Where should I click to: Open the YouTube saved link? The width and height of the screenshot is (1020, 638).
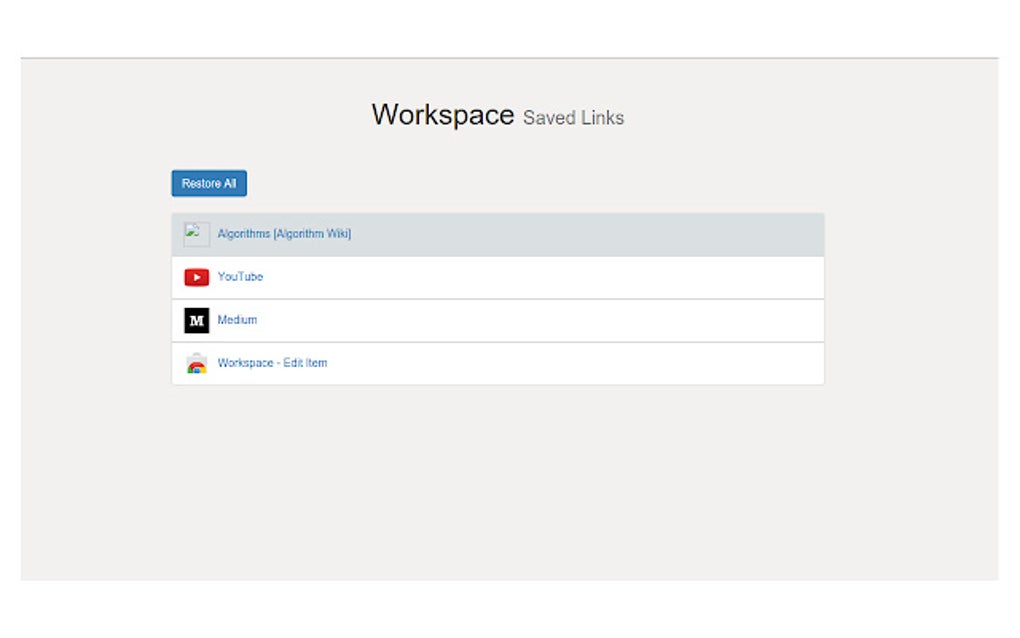coord(240,277)
